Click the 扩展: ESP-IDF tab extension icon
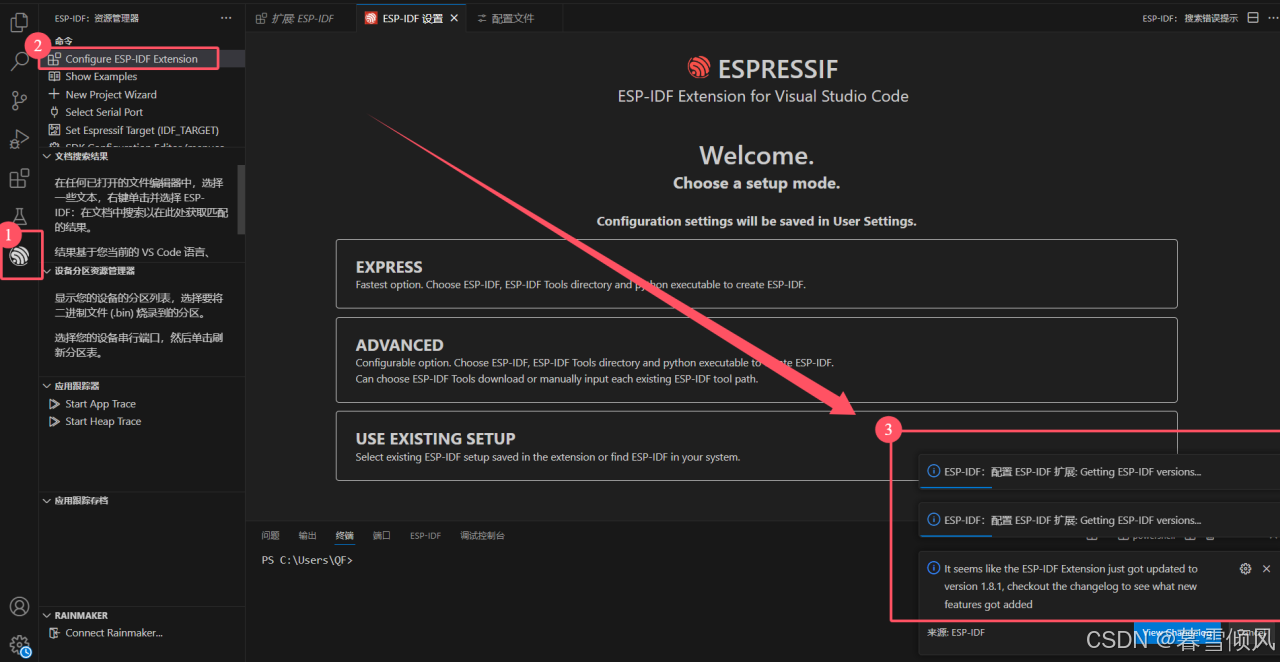This screenshot has width=1280, height=662. [261, 18]
